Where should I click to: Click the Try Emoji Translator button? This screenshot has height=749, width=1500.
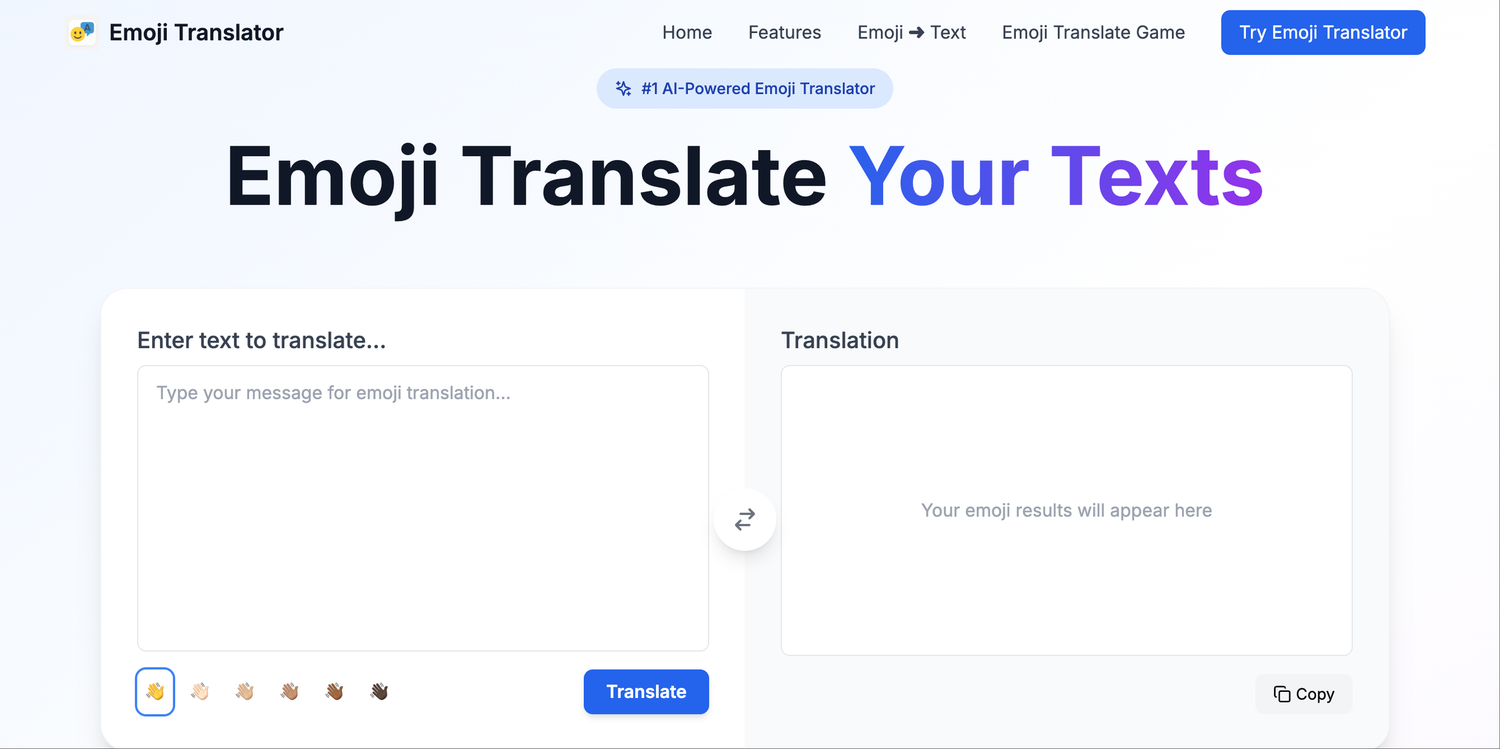pos(1322,32)
